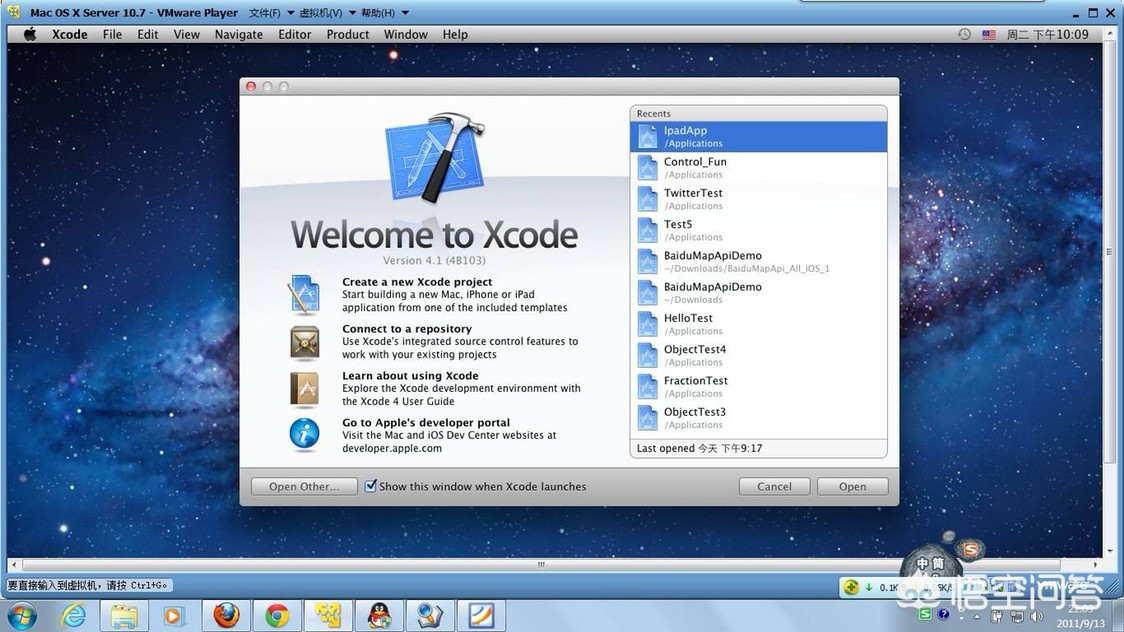This screenshot has width=1124, height=632.
Task: Open the Window menu
Action: [x=405, y=34]
